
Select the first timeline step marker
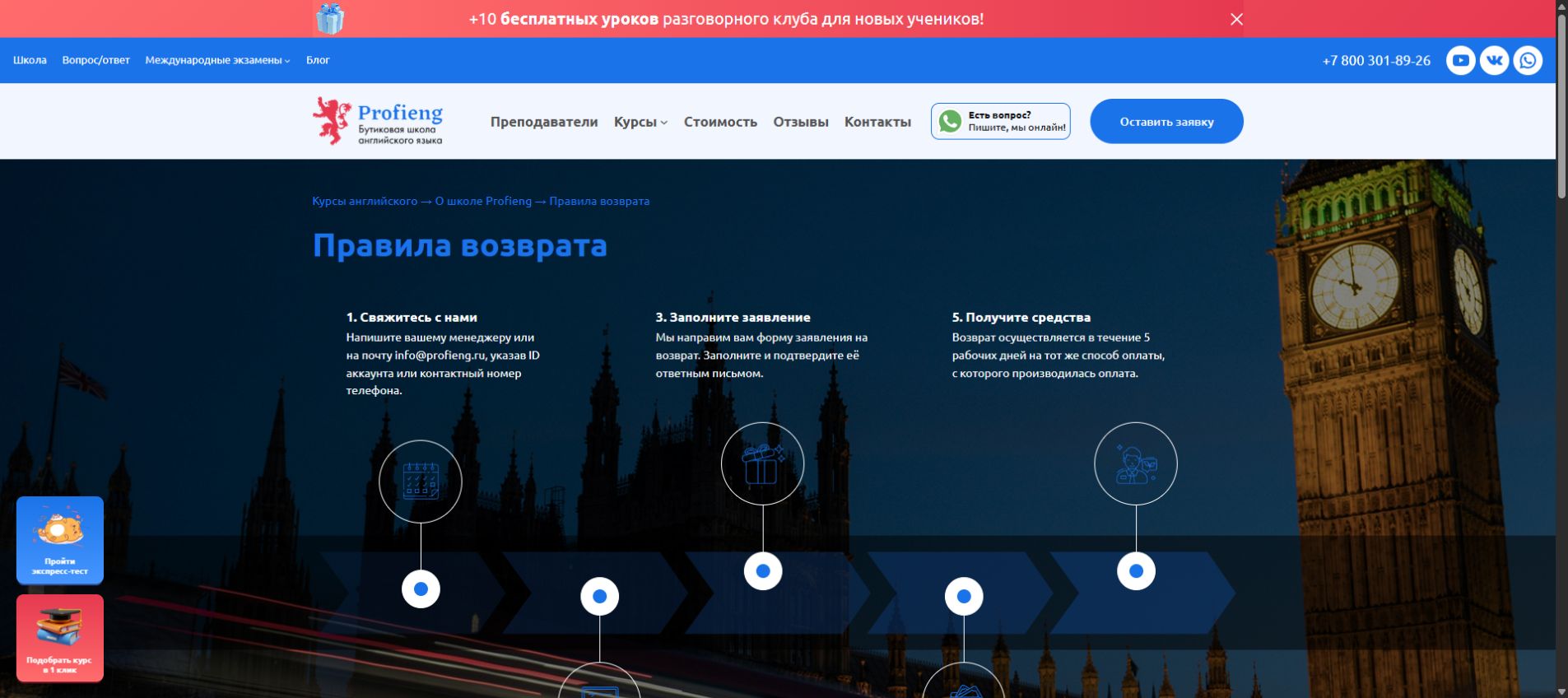421,589
